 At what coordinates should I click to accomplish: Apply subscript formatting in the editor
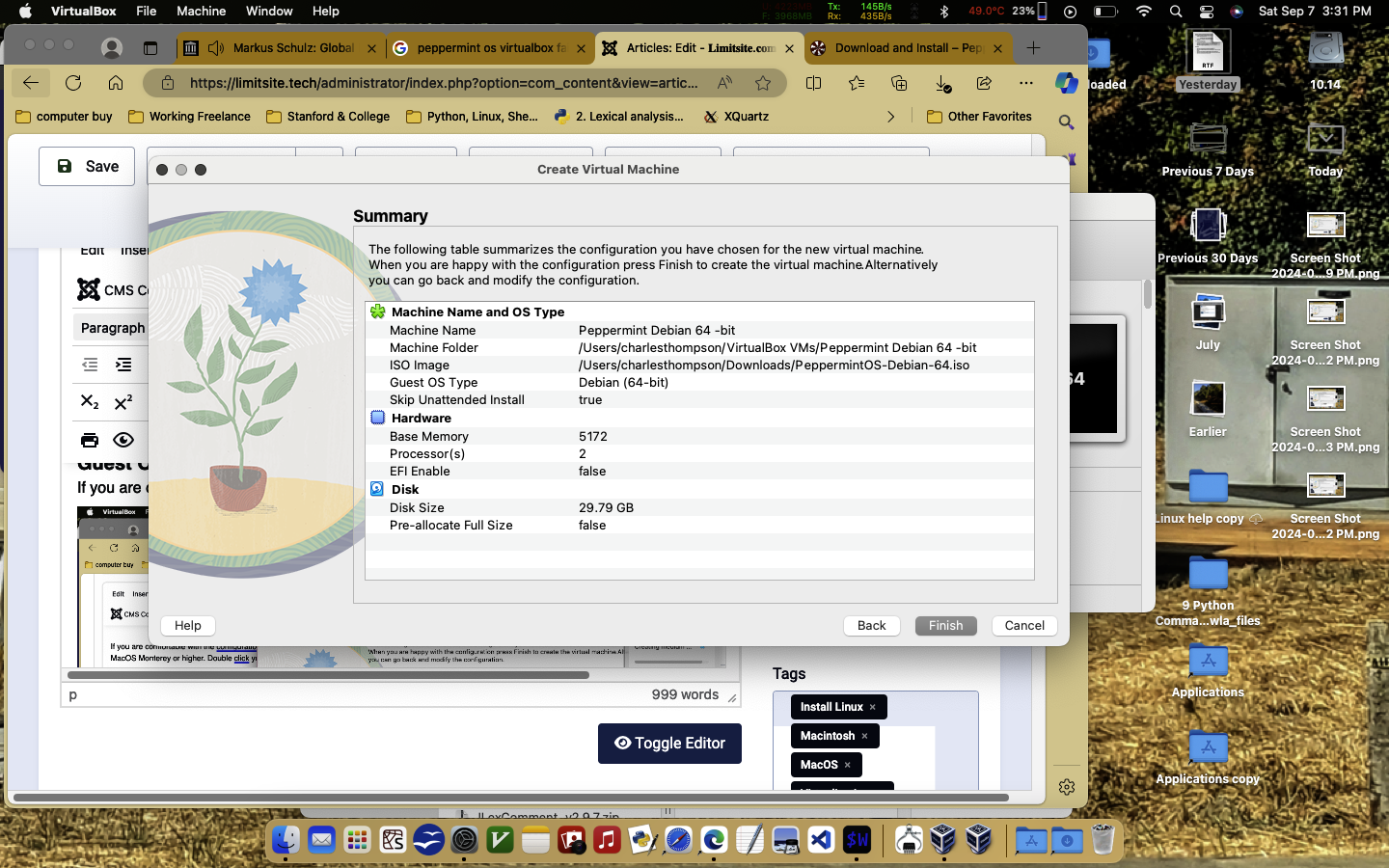(x=90, y=402)
